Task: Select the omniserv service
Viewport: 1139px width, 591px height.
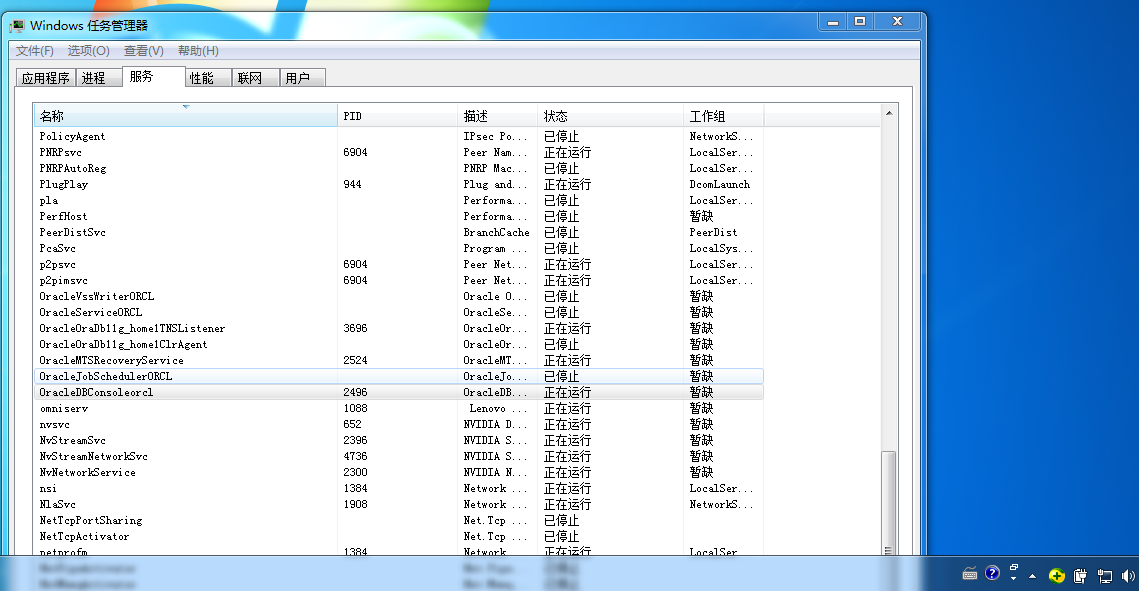Action: (x=64, y=408)
